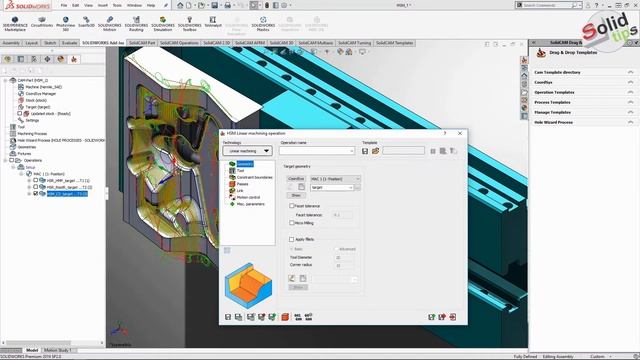Switch to the Evaluate tab
This screenshot has width=640, height=360.
(x=69, y=43)
